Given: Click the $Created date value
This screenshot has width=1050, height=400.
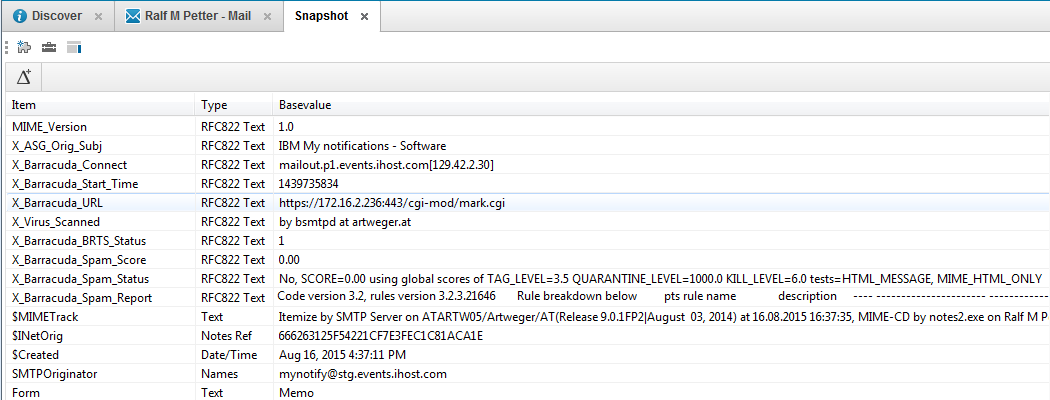Looking at the screenshot, I should coord(341,355).
